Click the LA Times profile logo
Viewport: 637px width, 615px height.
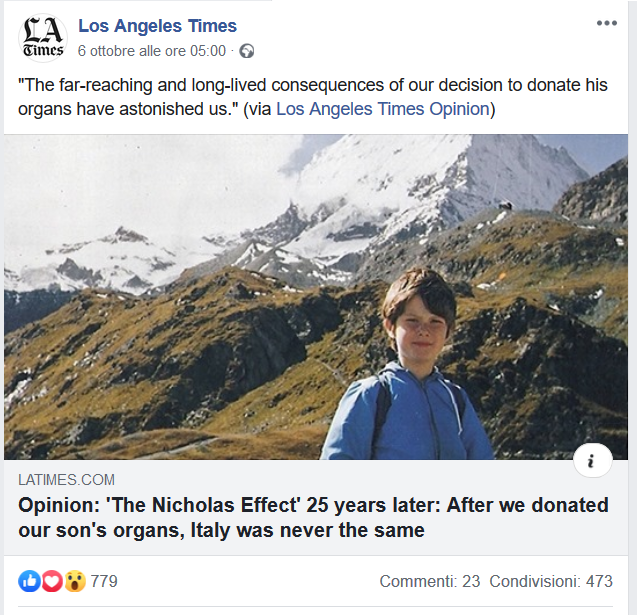[x=43, y=38]
